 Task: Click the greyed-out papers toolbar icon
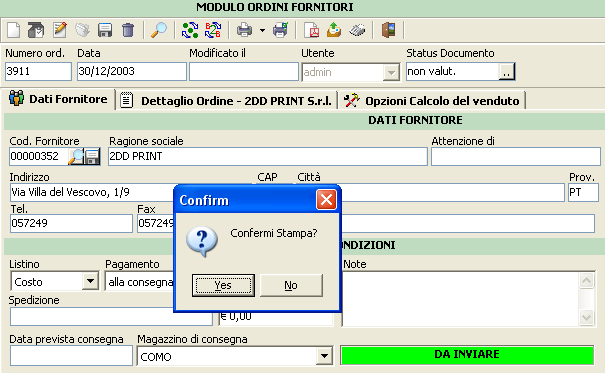pos(82,30)
